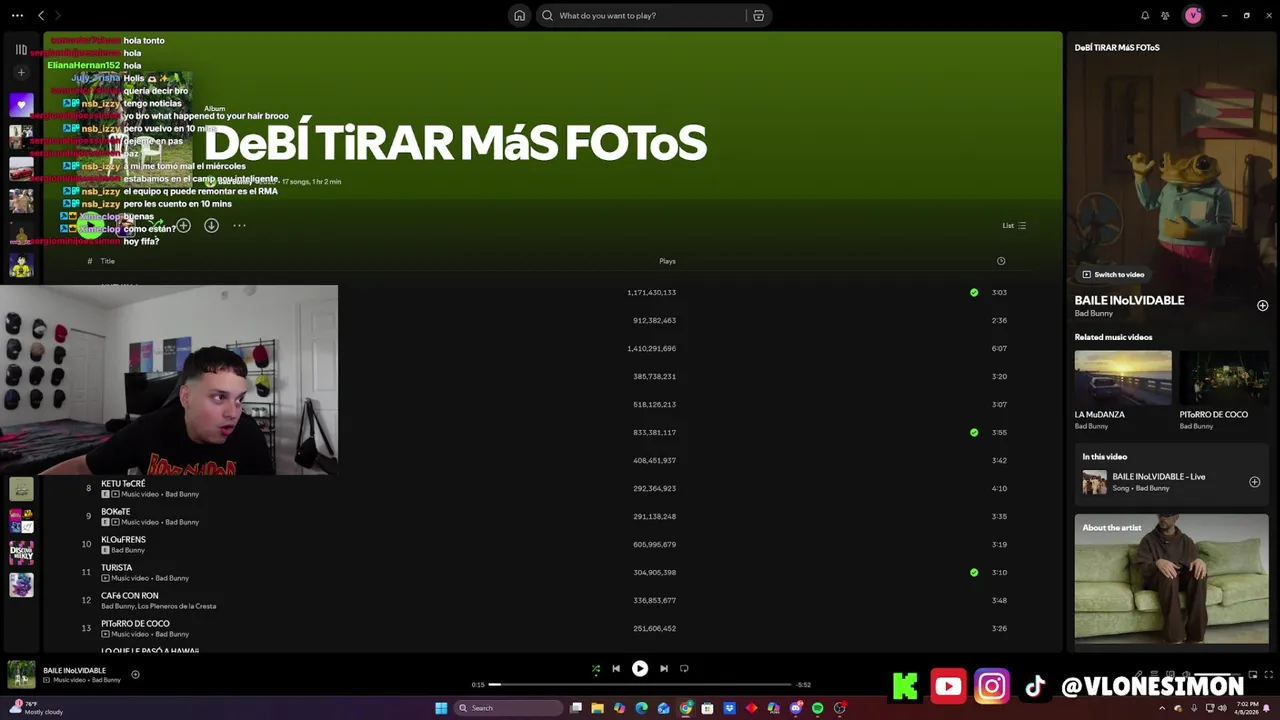Viewport: 1280px width, 720px height.
Task: Open Friend Activity icon
Action: pyautogui.click(x=1165, y=15)
